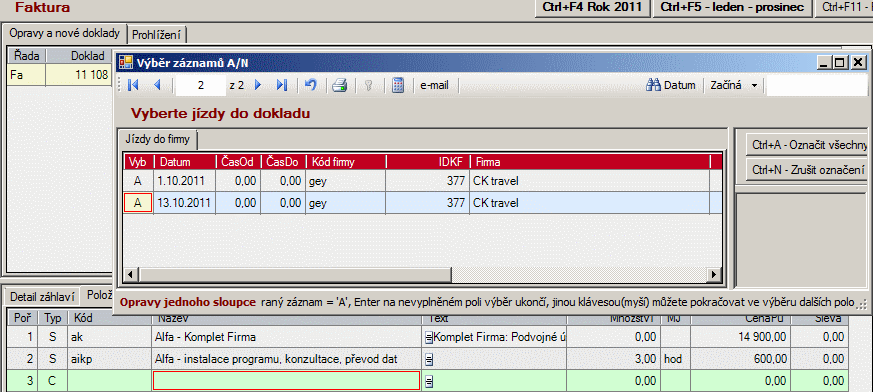Screen dimensions: 873x392
Task: Toggle Vyb cell A for 1.10.2011
Action: click(138, 181)
